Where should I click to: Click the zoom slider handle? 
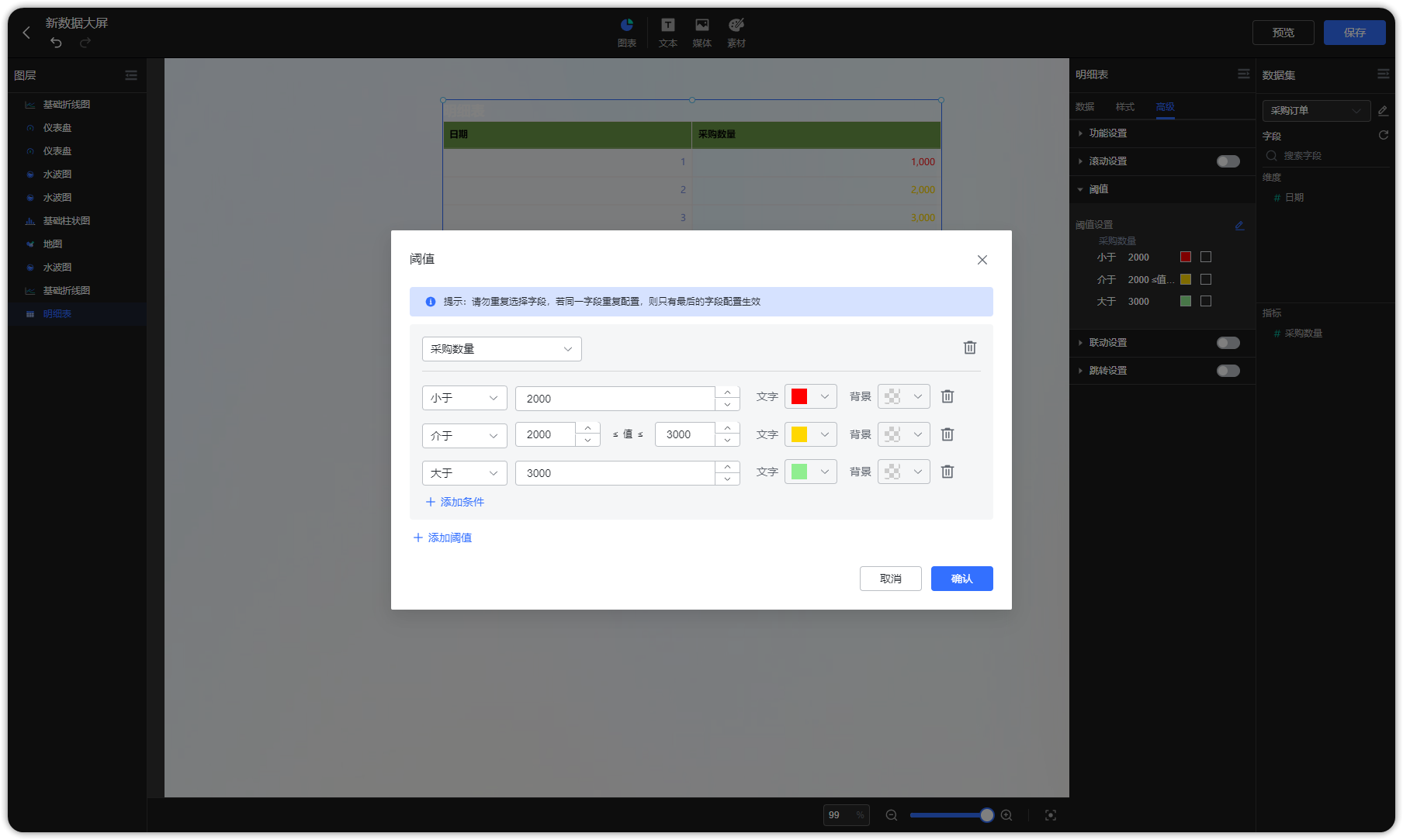click(x=987, y=815)
